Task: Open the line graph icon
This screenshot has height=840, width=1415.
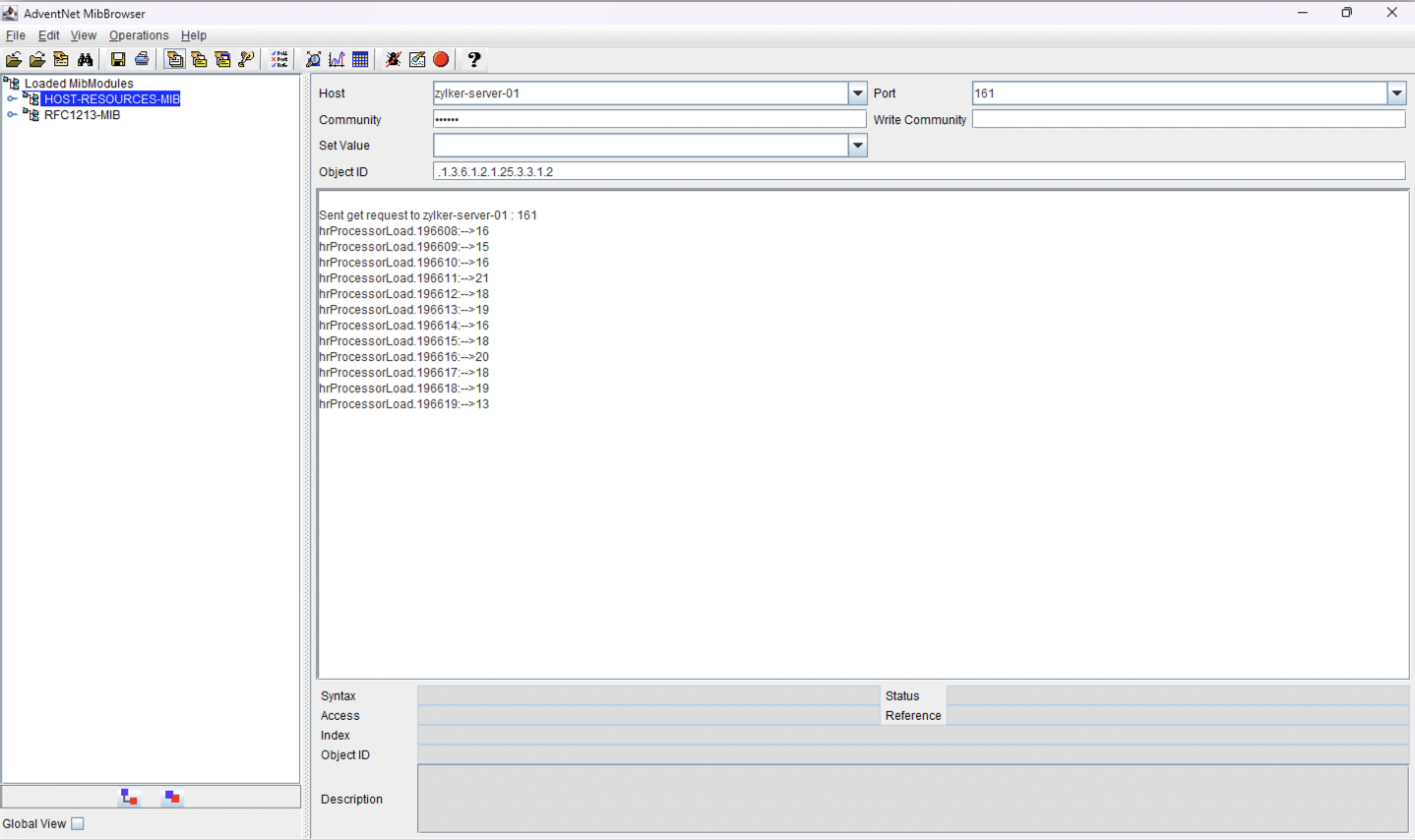Action: [x=337, y=60]
